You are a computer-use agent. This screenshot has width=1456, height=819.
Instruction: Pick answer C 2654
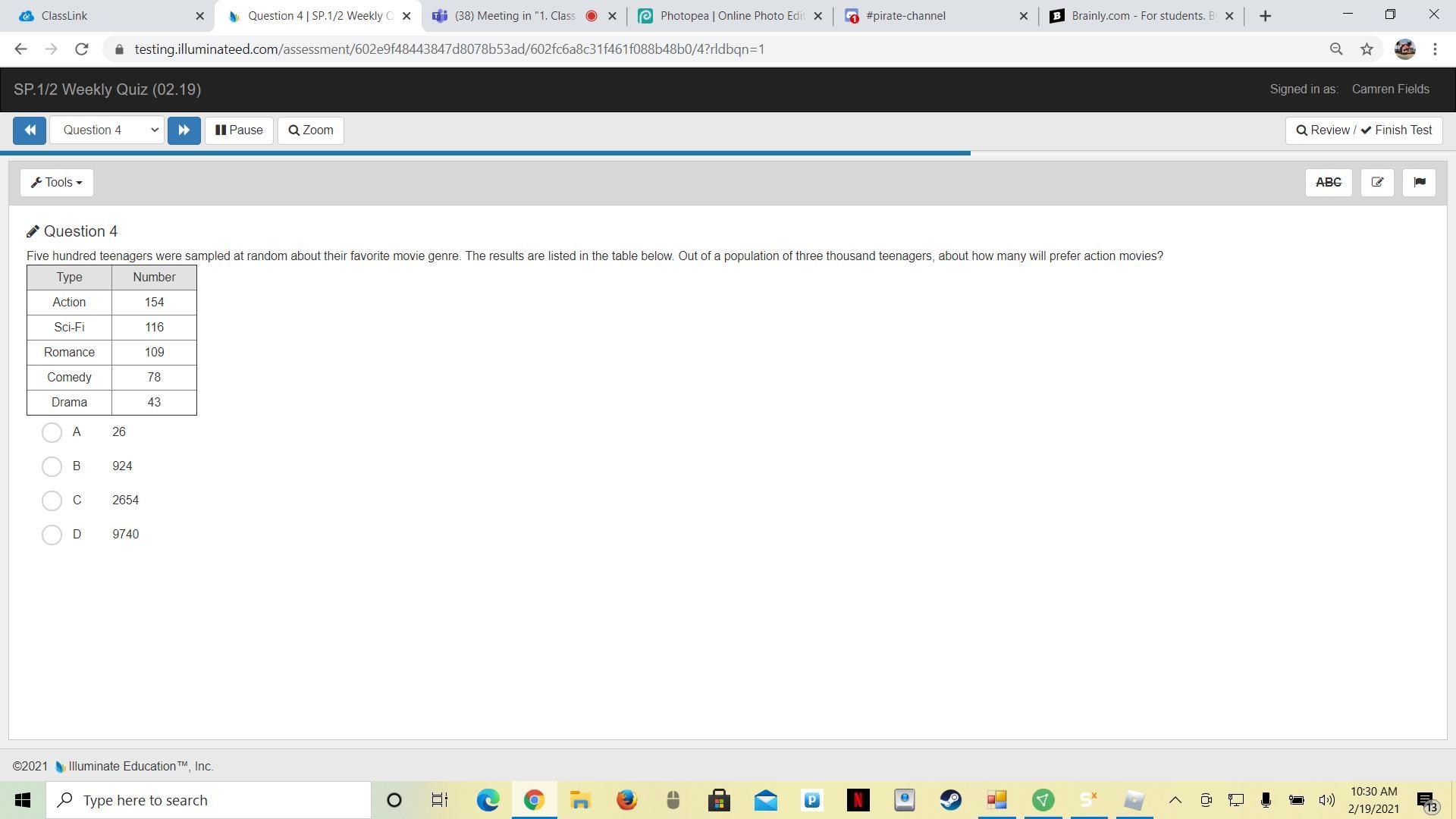click(52, 500)
